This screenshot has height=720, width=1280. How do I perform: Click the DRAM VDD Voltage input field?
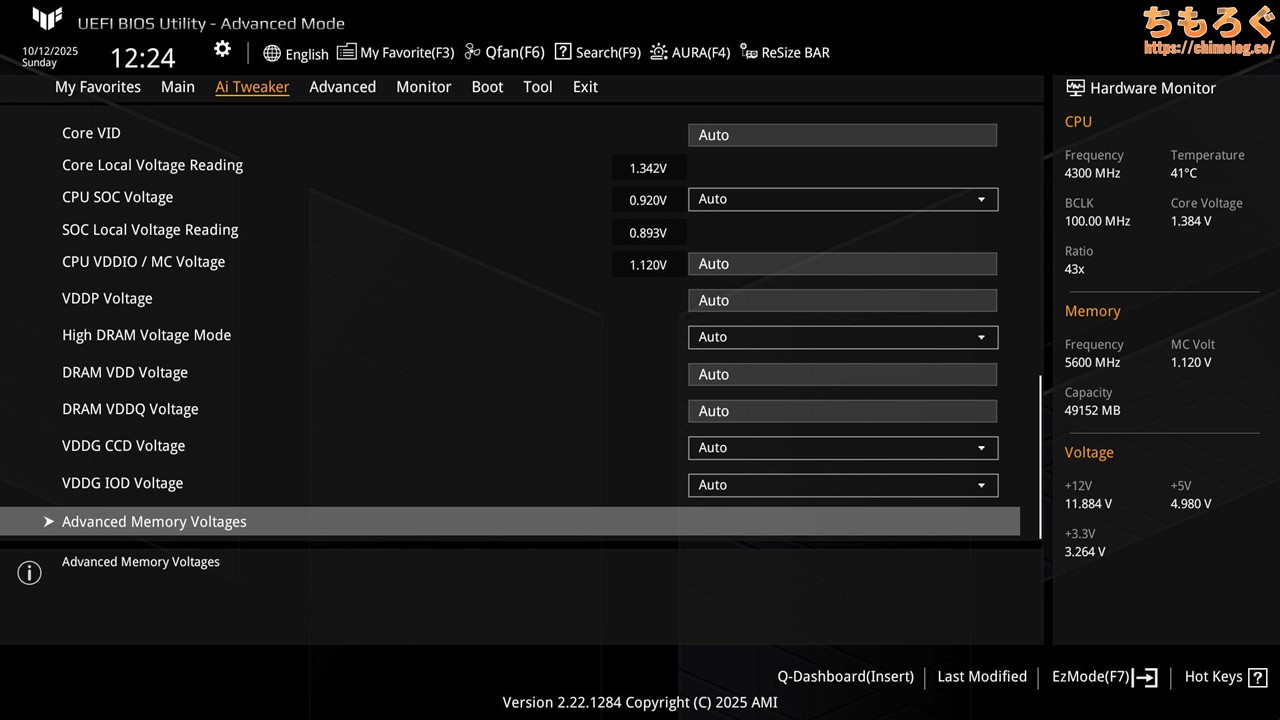[x=842, y=374]
